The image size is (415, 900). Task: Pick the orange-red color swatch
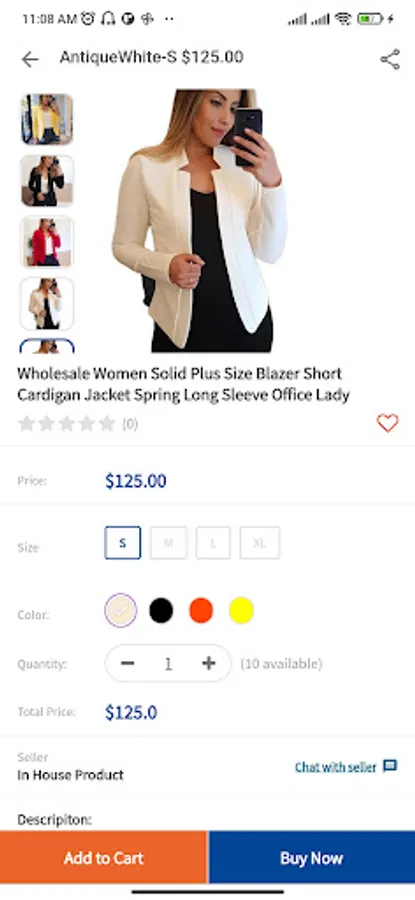point(201,610)
